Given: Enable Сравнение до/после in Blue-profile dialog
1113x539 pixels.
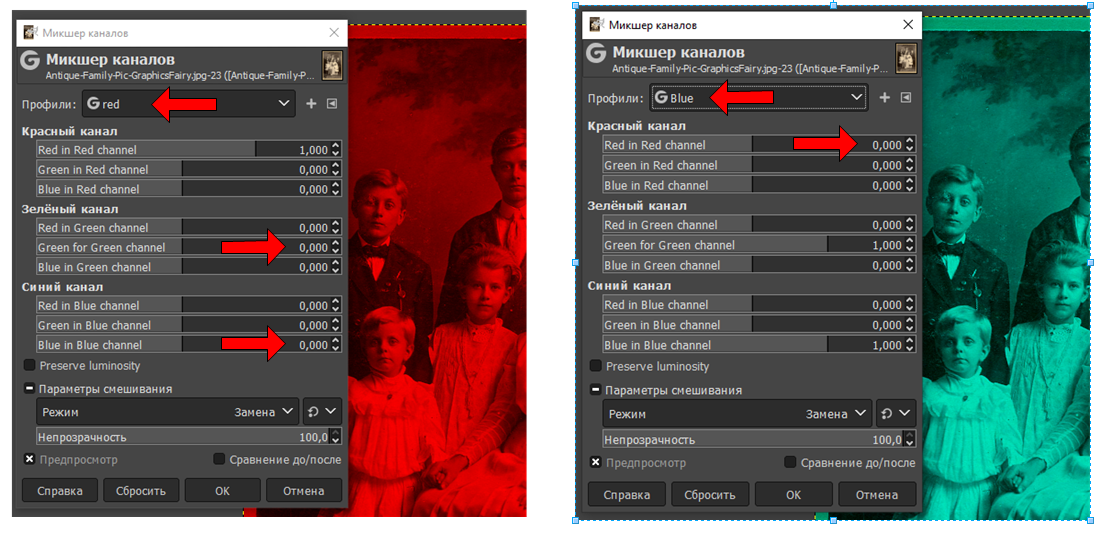Looking at the screenshot, I should 790,463.
